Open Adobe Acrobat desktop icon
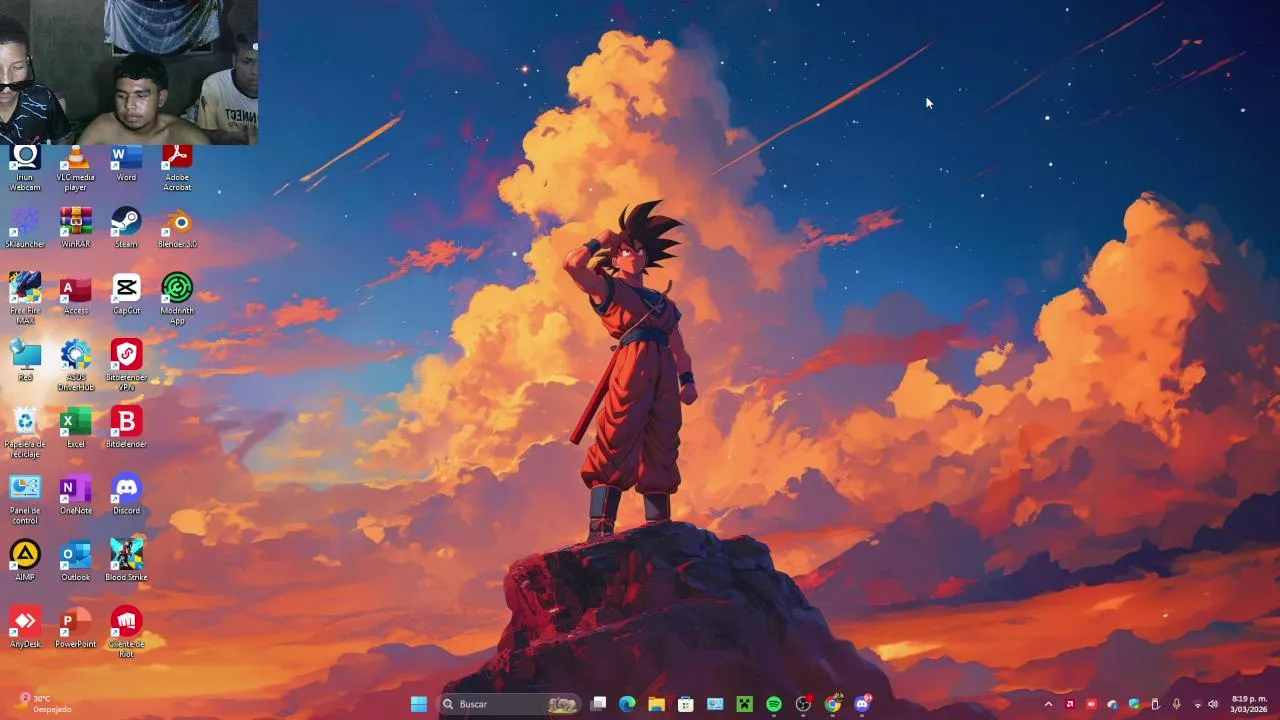The image size is (1280, 720). click(x=177, y=168)
